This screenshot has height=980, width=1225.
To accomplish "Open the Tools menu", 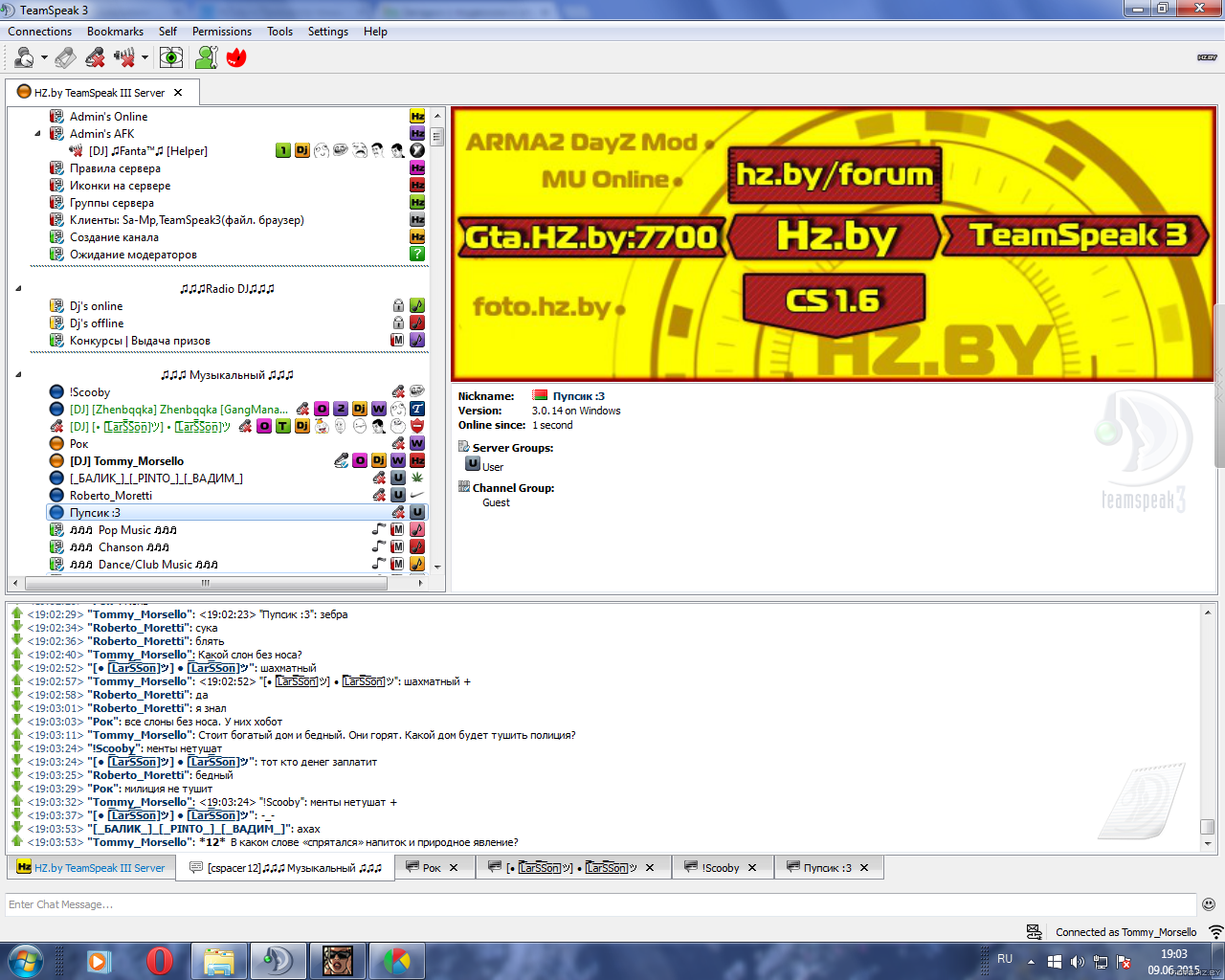I will (280, 32).
